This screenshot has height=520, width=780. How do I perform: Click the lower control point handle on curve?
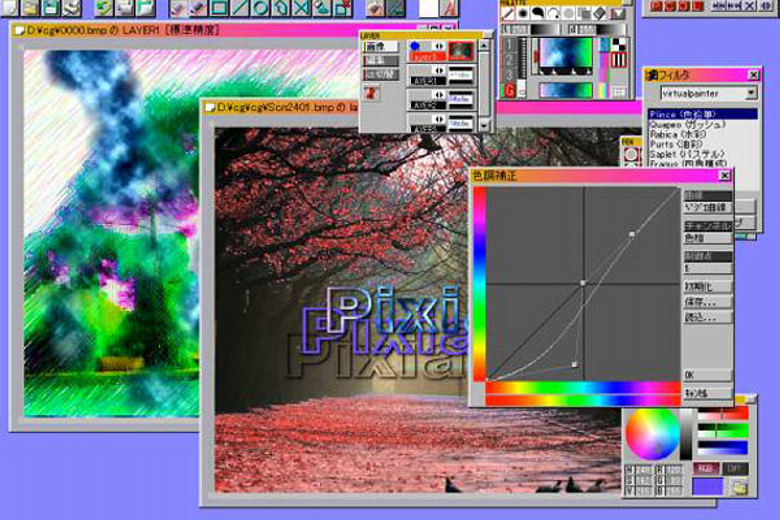pos(575,365)
